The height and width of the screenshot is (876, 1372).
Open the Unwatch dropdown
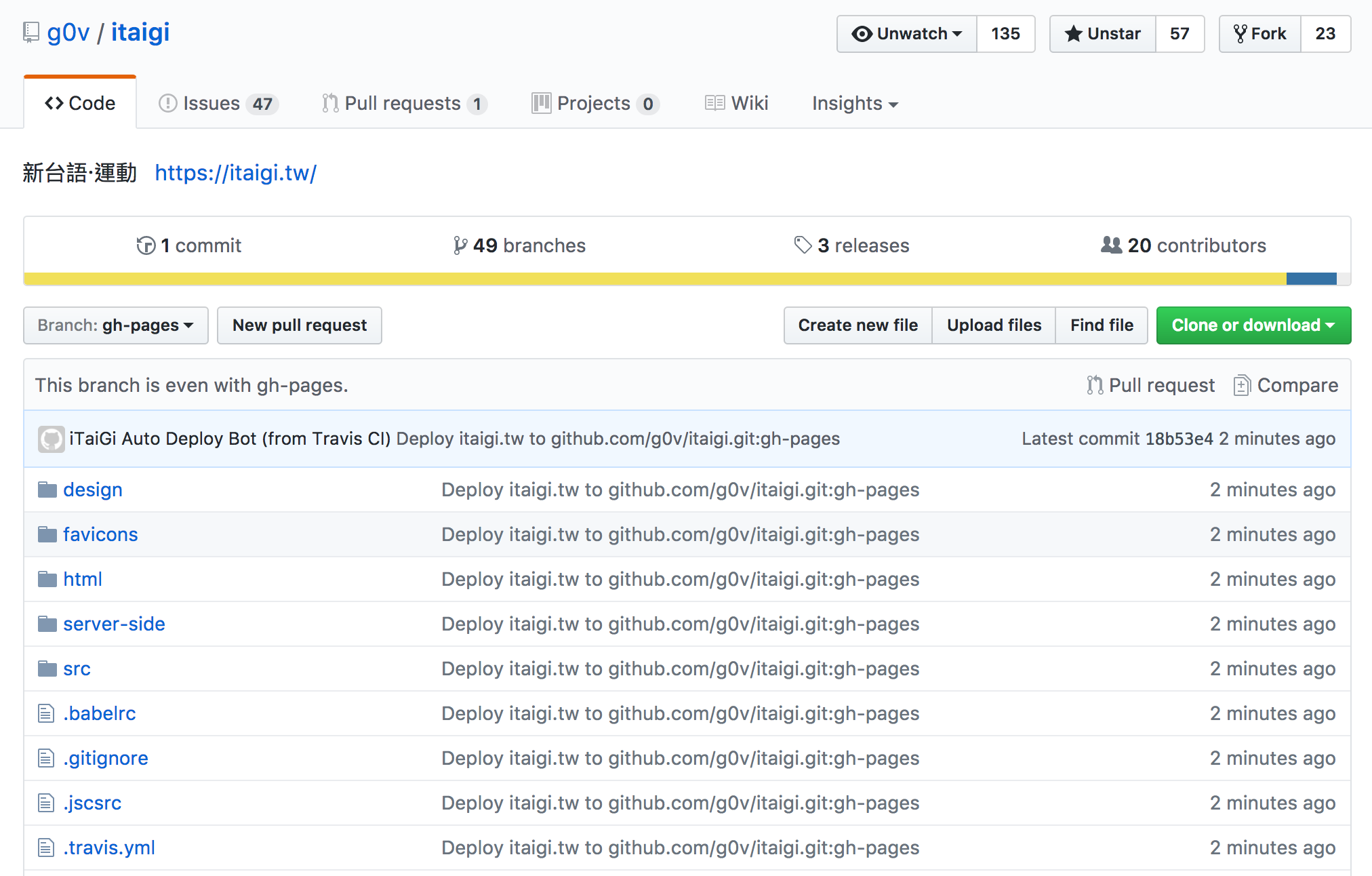[907, 34]
